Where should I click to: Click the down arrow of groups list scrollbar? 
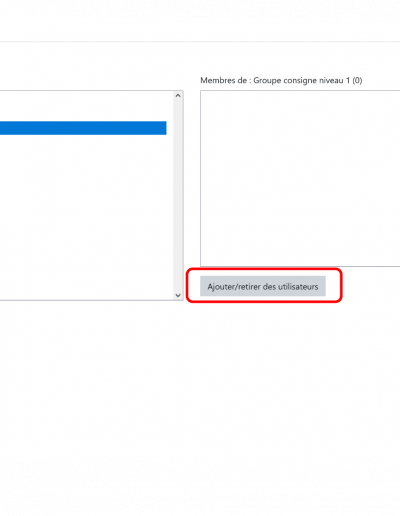(x=178, y=295)
